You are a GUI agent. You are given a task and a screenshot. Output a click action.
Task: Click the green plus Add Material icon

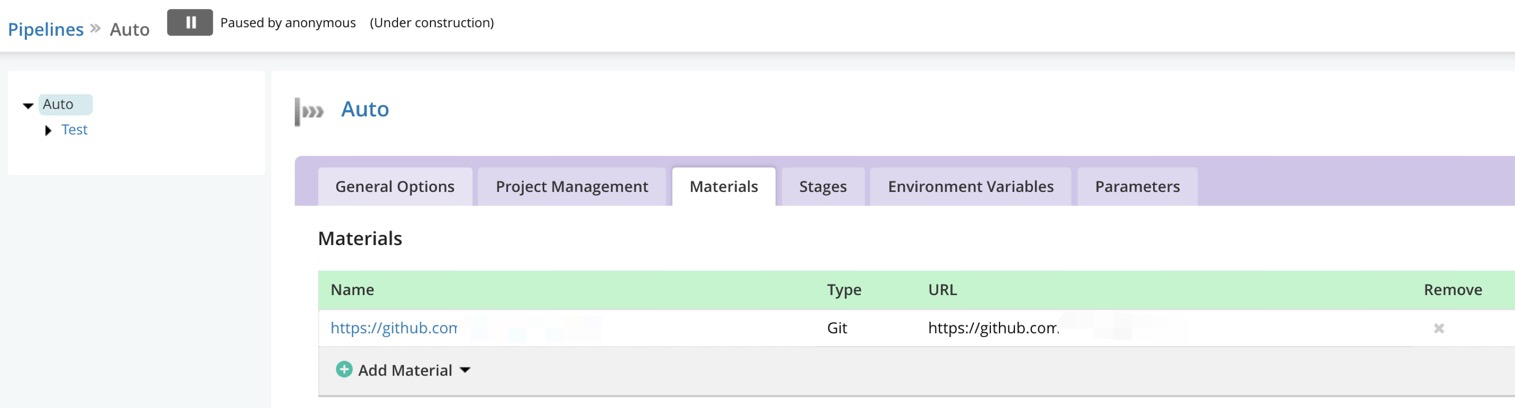click(x=344, y=370)
